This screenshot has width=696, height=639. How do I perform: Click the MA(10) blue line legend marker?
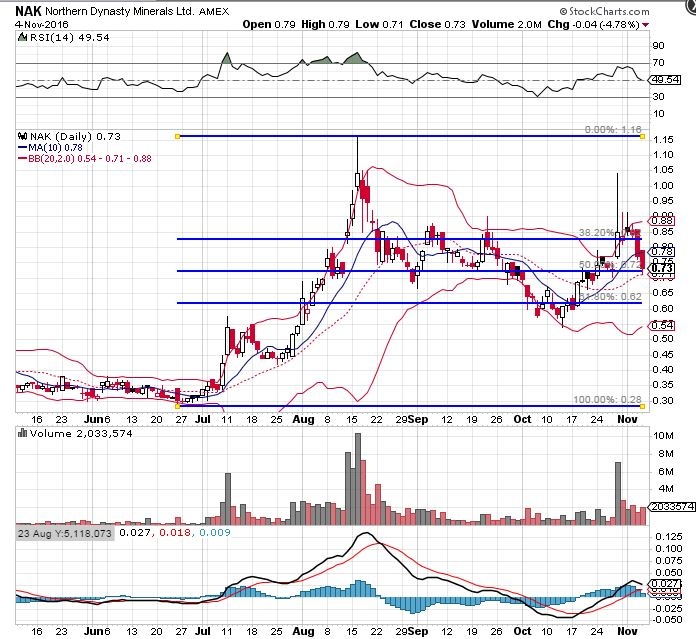coord(22,147)
